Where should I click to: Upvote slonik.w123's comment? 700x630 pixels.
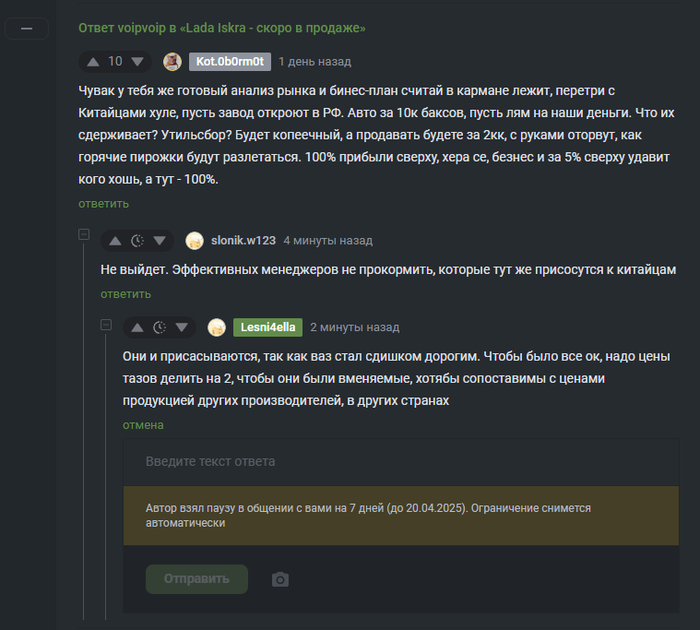[115, 241]
